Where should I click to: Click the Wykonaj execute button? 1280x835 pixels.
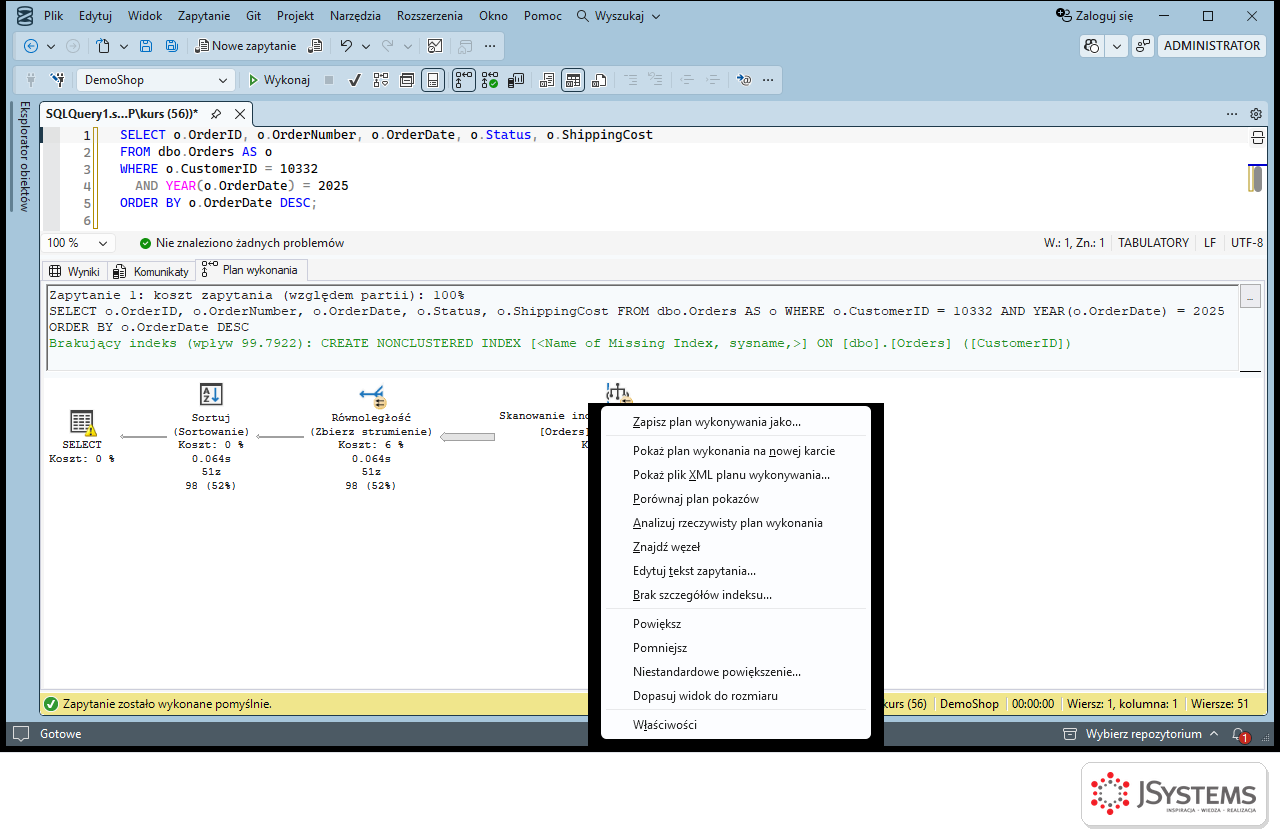click(x=279, y=80)
